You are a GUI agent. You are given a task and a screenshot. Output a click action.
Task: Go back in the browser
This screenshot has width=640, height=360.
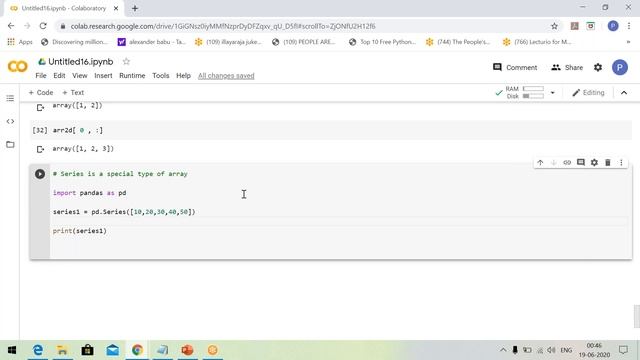click(x=11, y=26)
